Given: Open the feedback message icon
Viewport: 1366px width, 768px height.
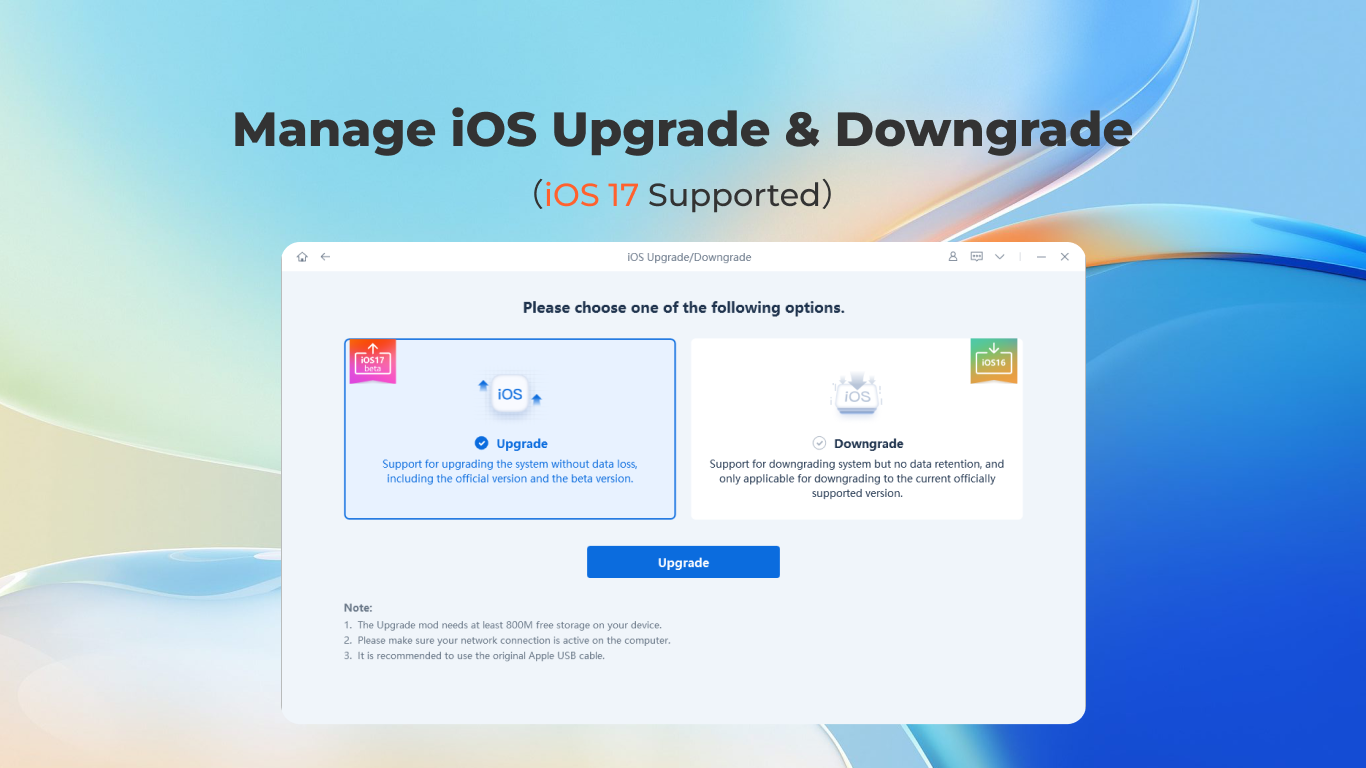Looking at the screenshot, I should pyautogui.click(x=977, y=257).
